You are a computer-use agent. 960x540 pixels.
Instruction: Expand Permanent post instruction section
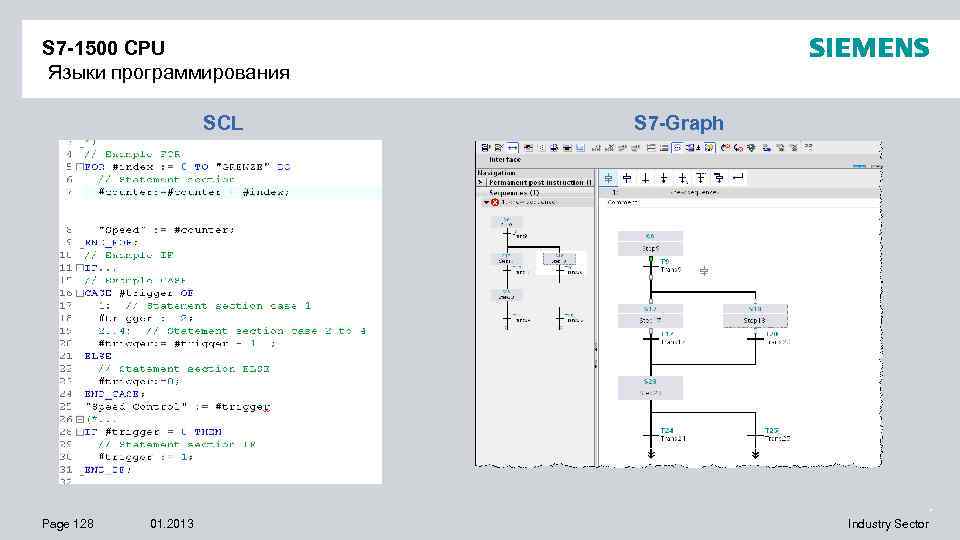[x=481, y=182]
